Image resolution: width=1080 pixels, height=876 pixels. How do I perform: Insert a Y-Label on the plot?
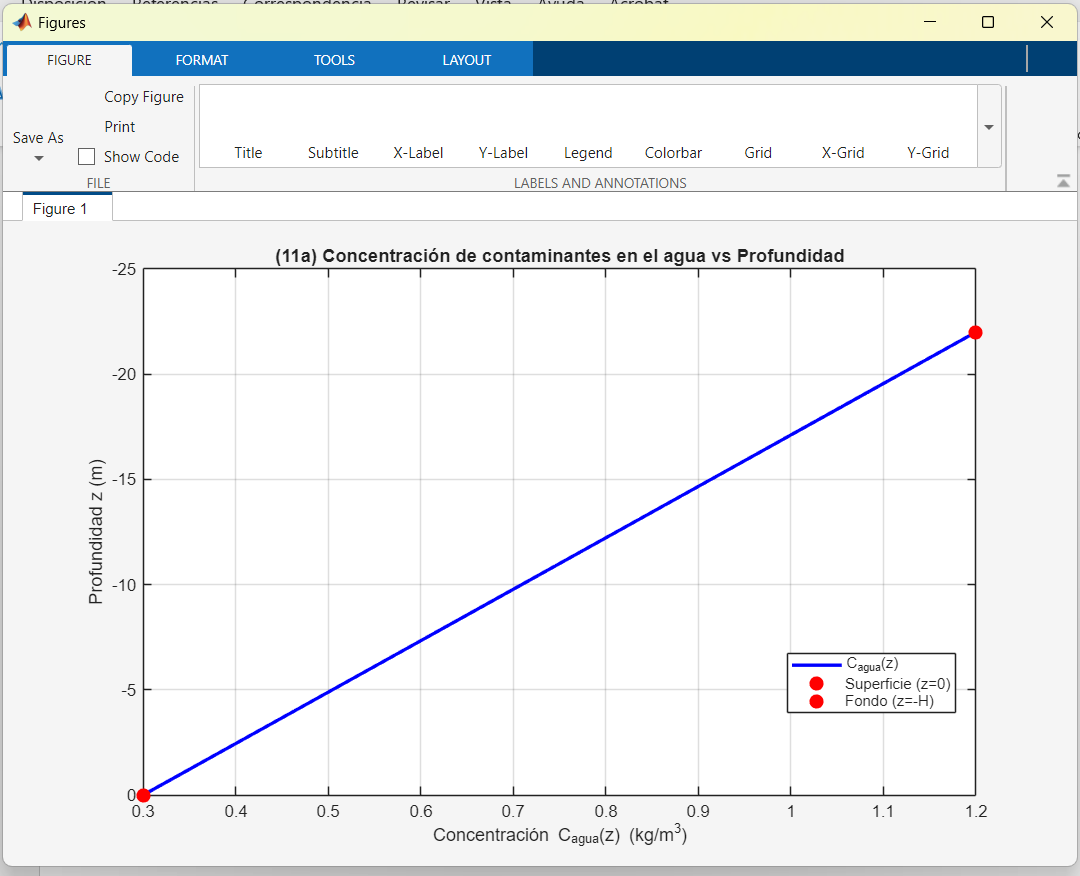click(503, 152)
